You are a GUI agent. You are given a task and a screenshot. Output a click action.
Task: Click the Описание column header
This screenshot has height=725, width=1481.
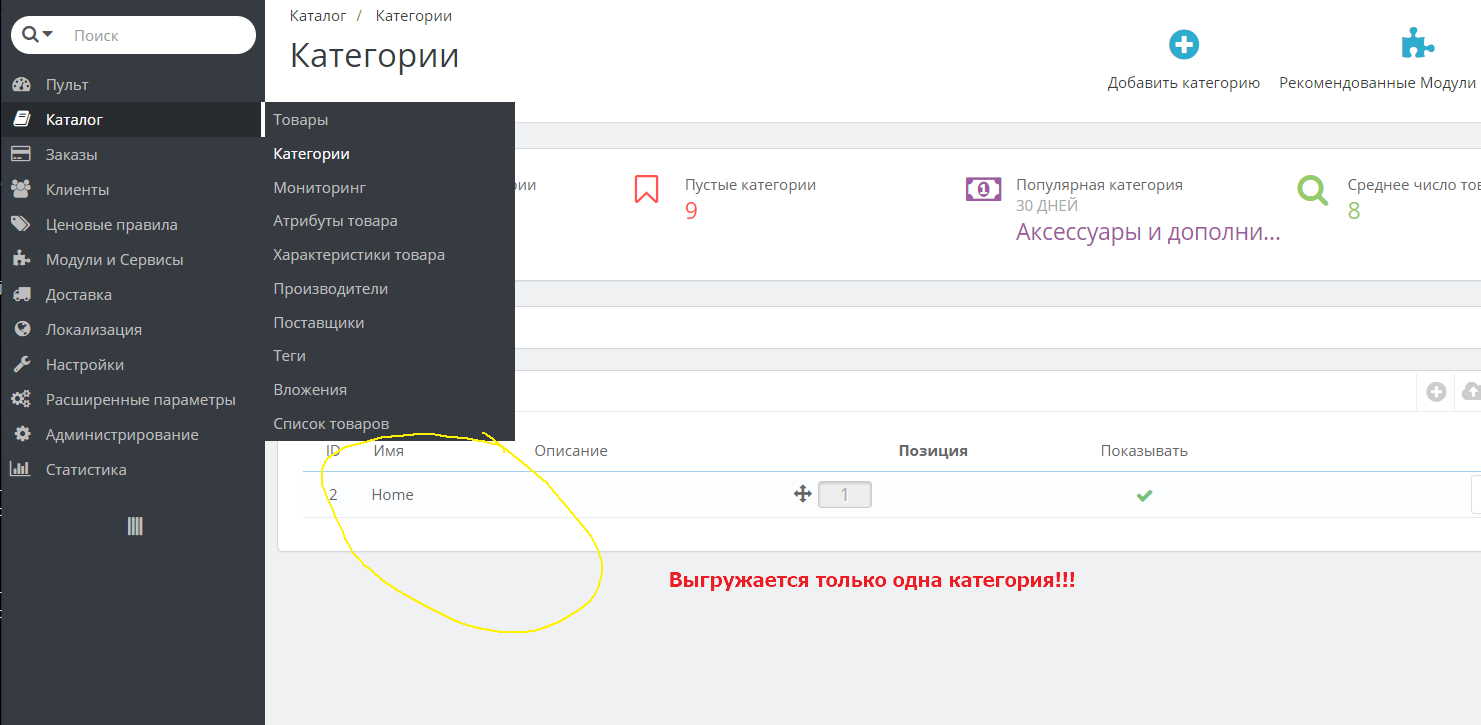[571, 451]
